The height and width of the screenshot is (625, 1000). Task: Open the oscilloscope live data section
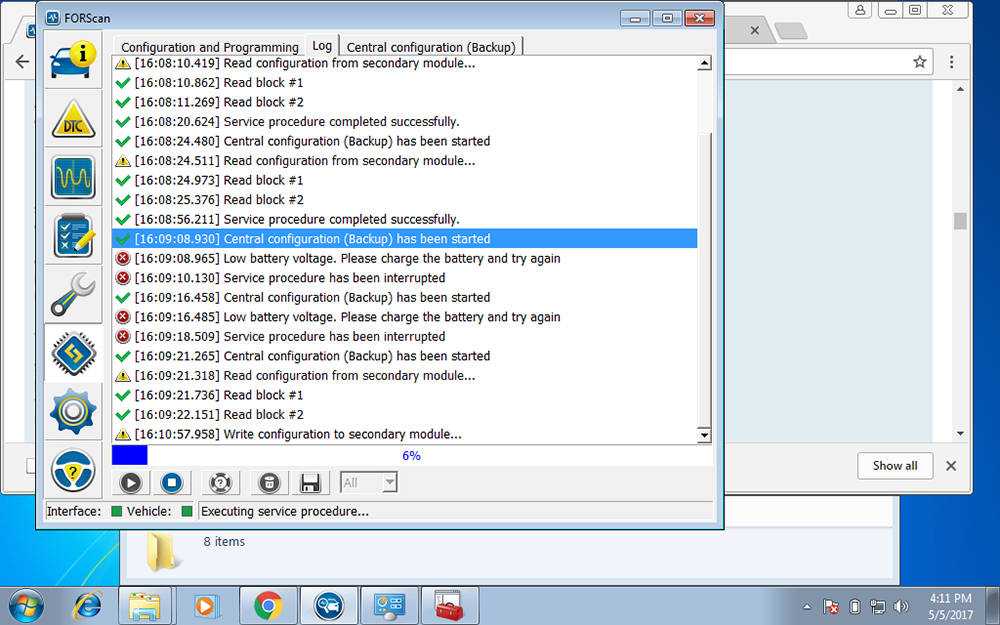click(x=73, y=178)
